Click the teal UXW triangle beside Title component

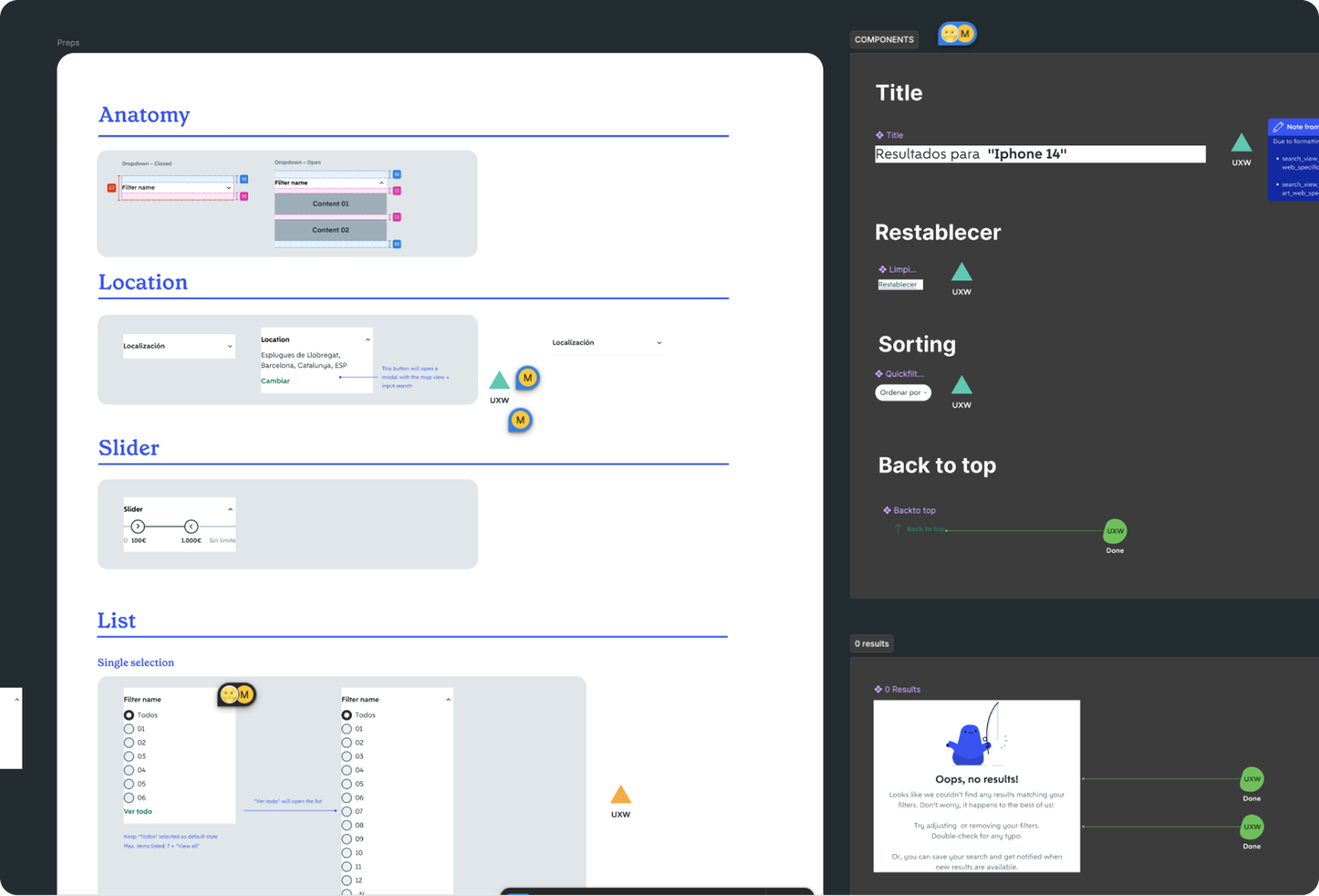click(1241, 143)
